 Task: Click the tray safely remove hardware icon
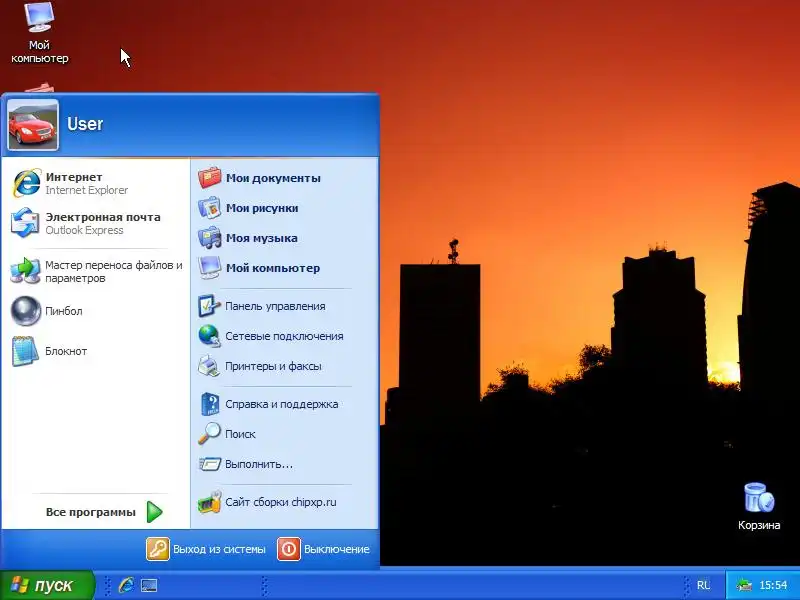tap(744, 585)
